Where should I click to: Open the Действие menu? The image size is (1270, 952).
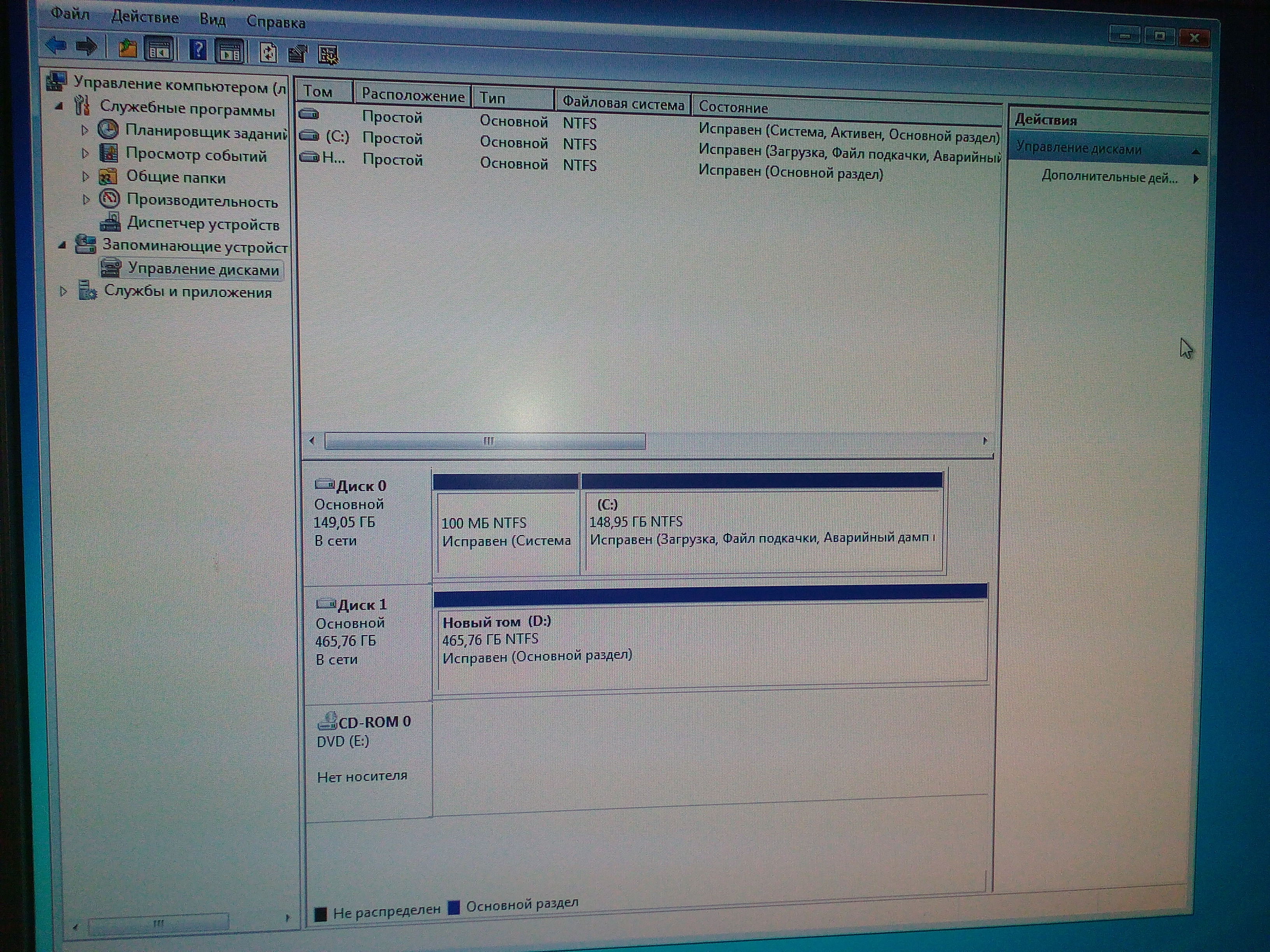pyautogui.click(x=145, y=17)
